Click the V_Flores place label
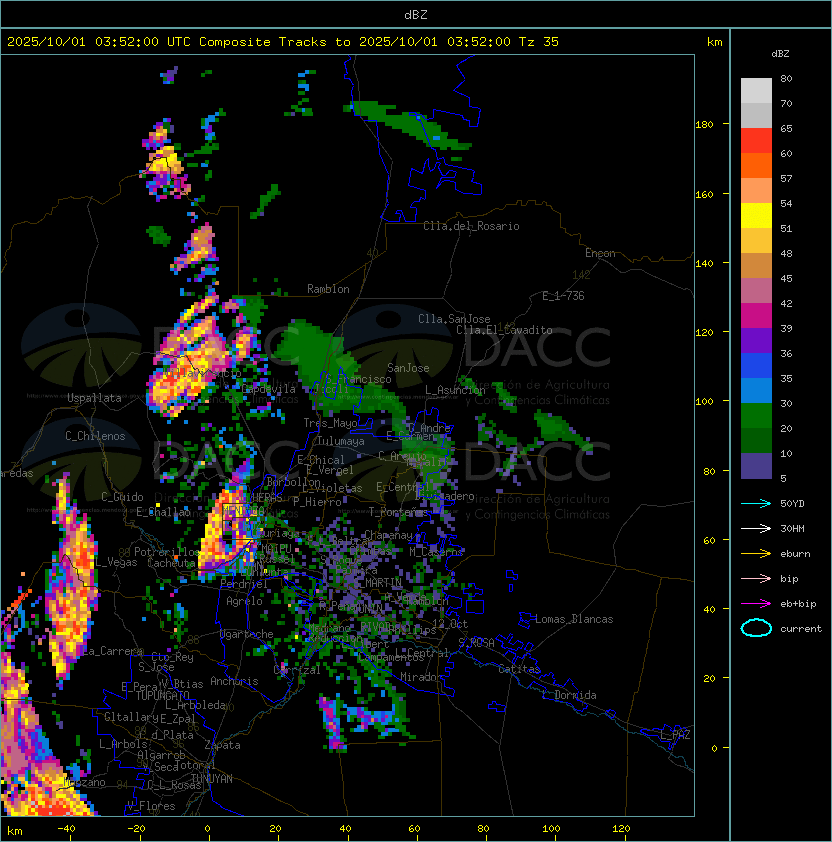 [151, 806]
